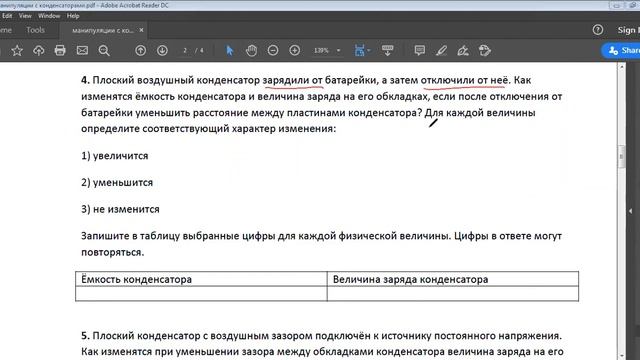Open the read mode scrolling icon
This screenshot has height=360, width=640.
click(387, 51)
